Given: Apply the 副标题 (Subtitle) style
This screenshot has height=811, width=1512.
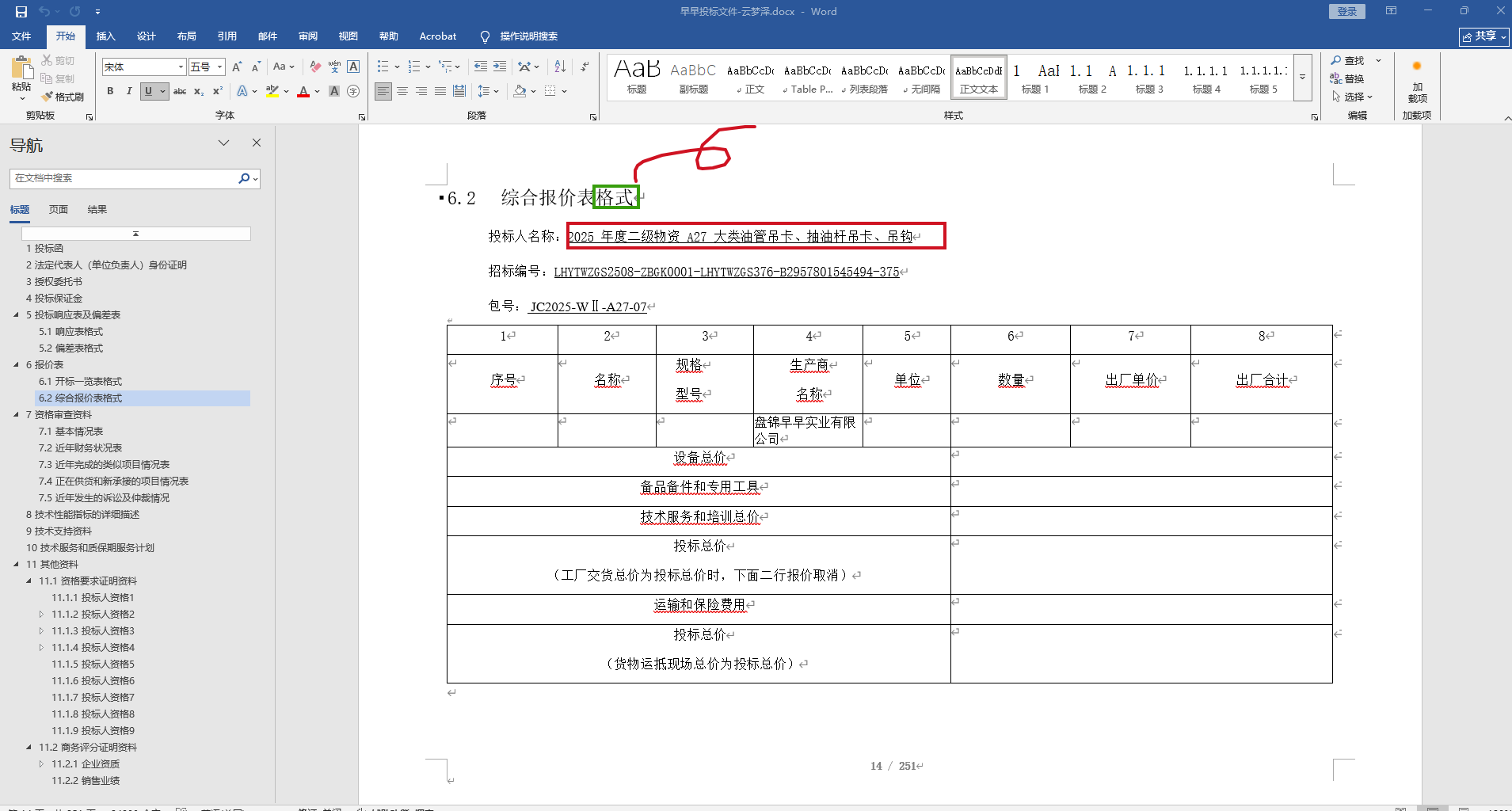Looking at the screenshot, I should tap(693, 78).
